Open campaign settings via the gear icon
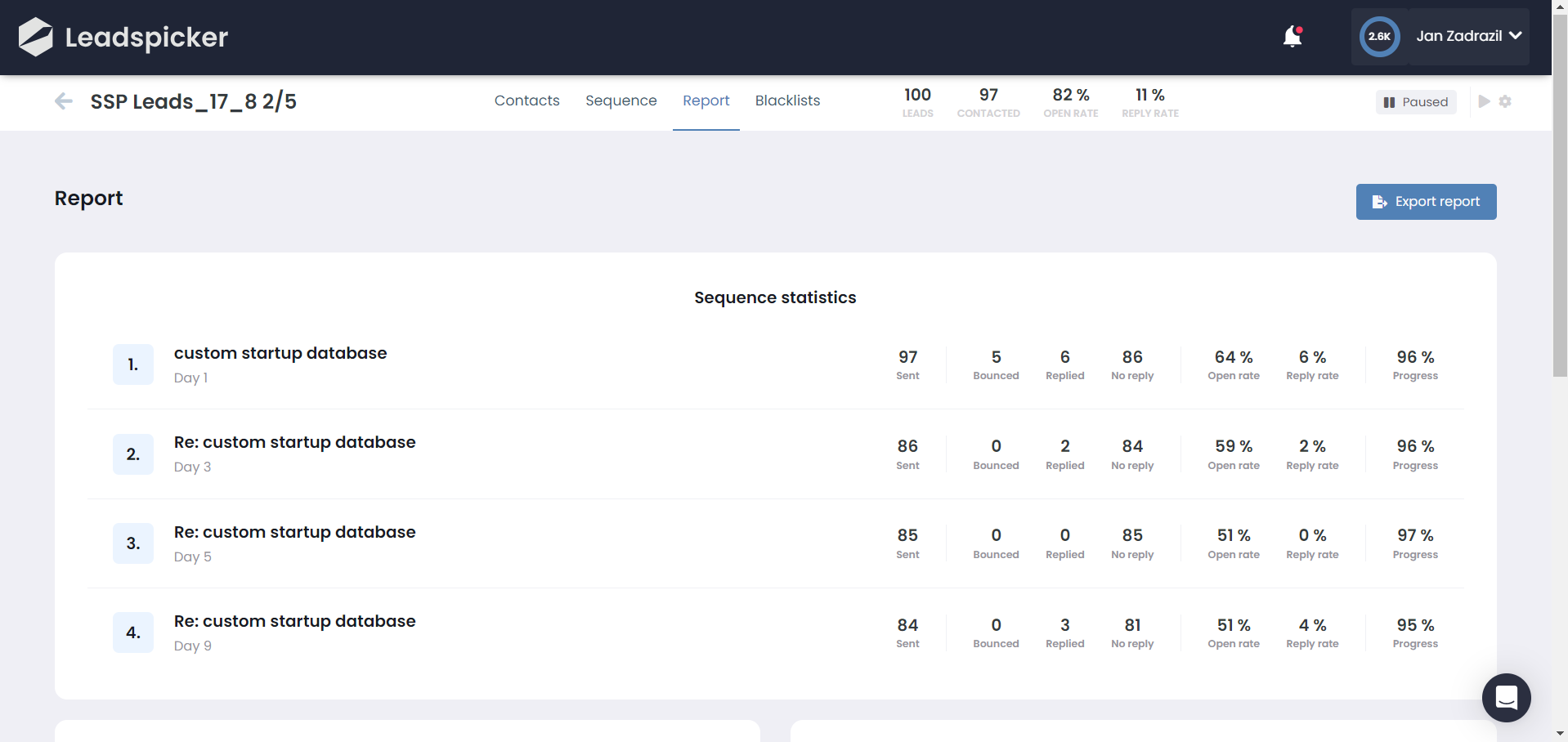This screenshot has width=1568, height=742. [1507, 101]
